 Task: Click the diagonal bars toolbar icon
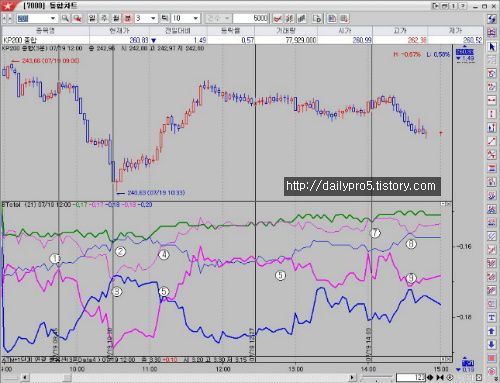pos(302,18)
